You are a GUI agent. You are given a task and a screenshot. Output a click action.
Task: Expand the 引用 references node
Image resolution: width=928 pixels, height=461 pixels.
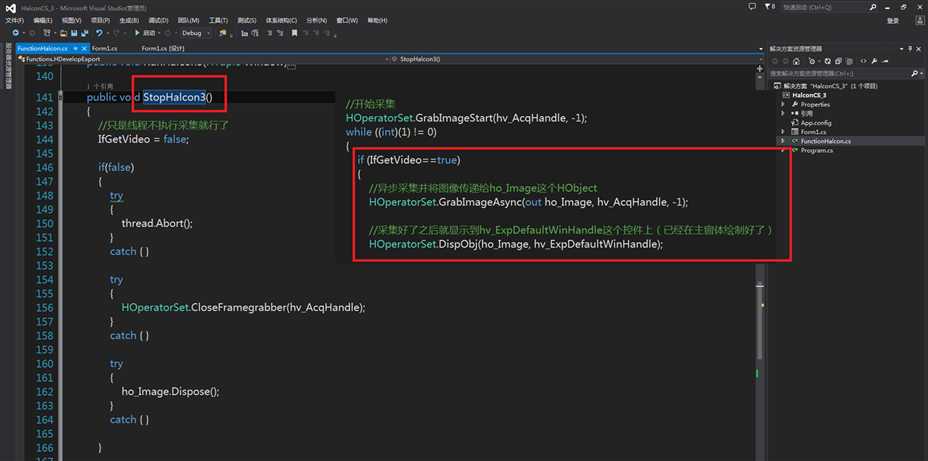784,113
